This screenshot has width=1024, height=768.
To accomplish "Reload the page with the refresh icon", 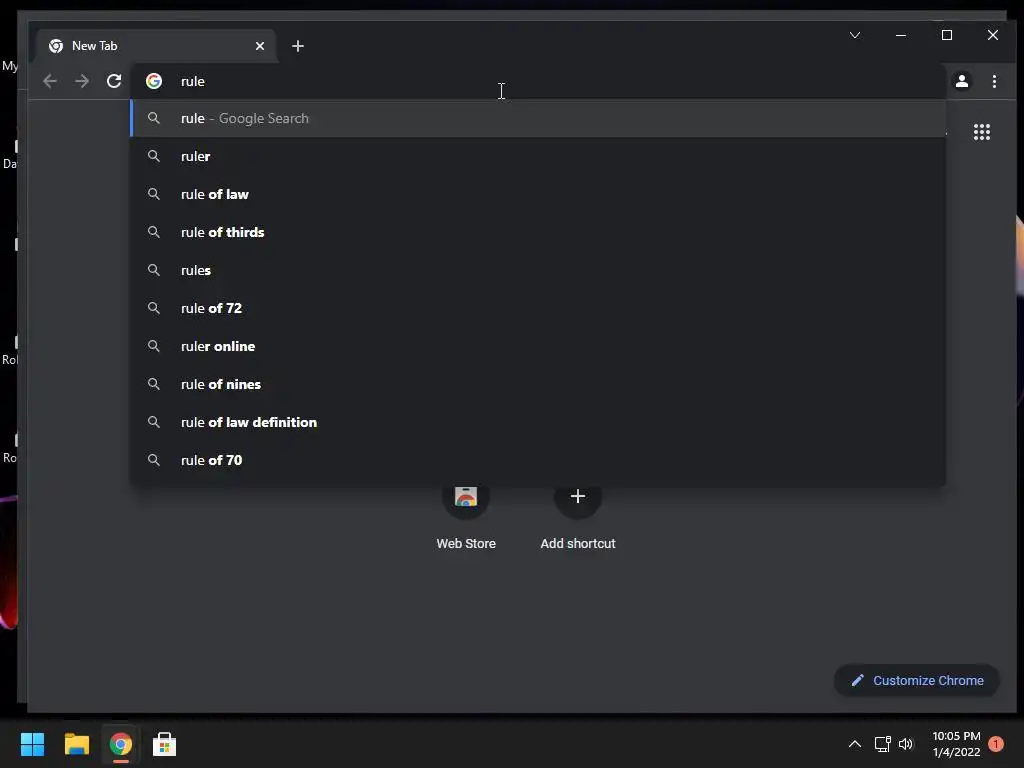I will coord(114,81).
